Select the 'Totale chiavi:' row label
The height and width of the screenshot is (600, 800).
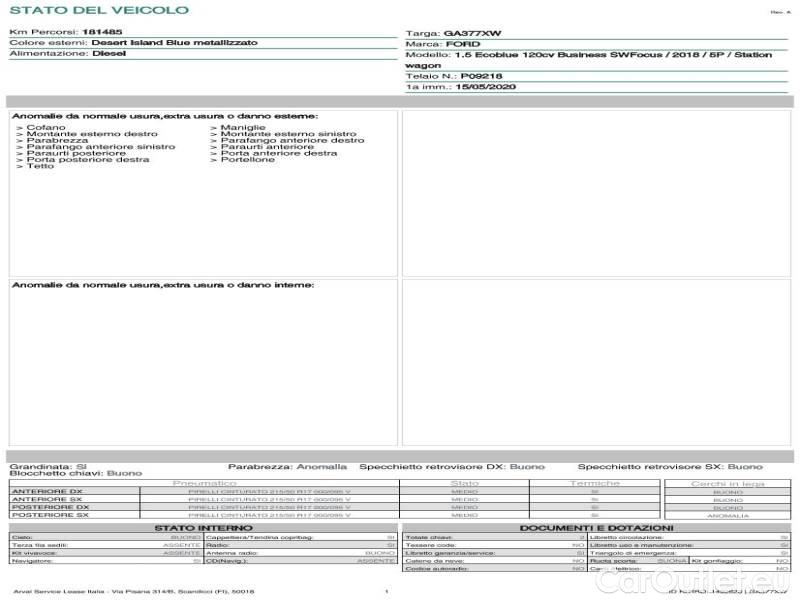tap(429, 538)
